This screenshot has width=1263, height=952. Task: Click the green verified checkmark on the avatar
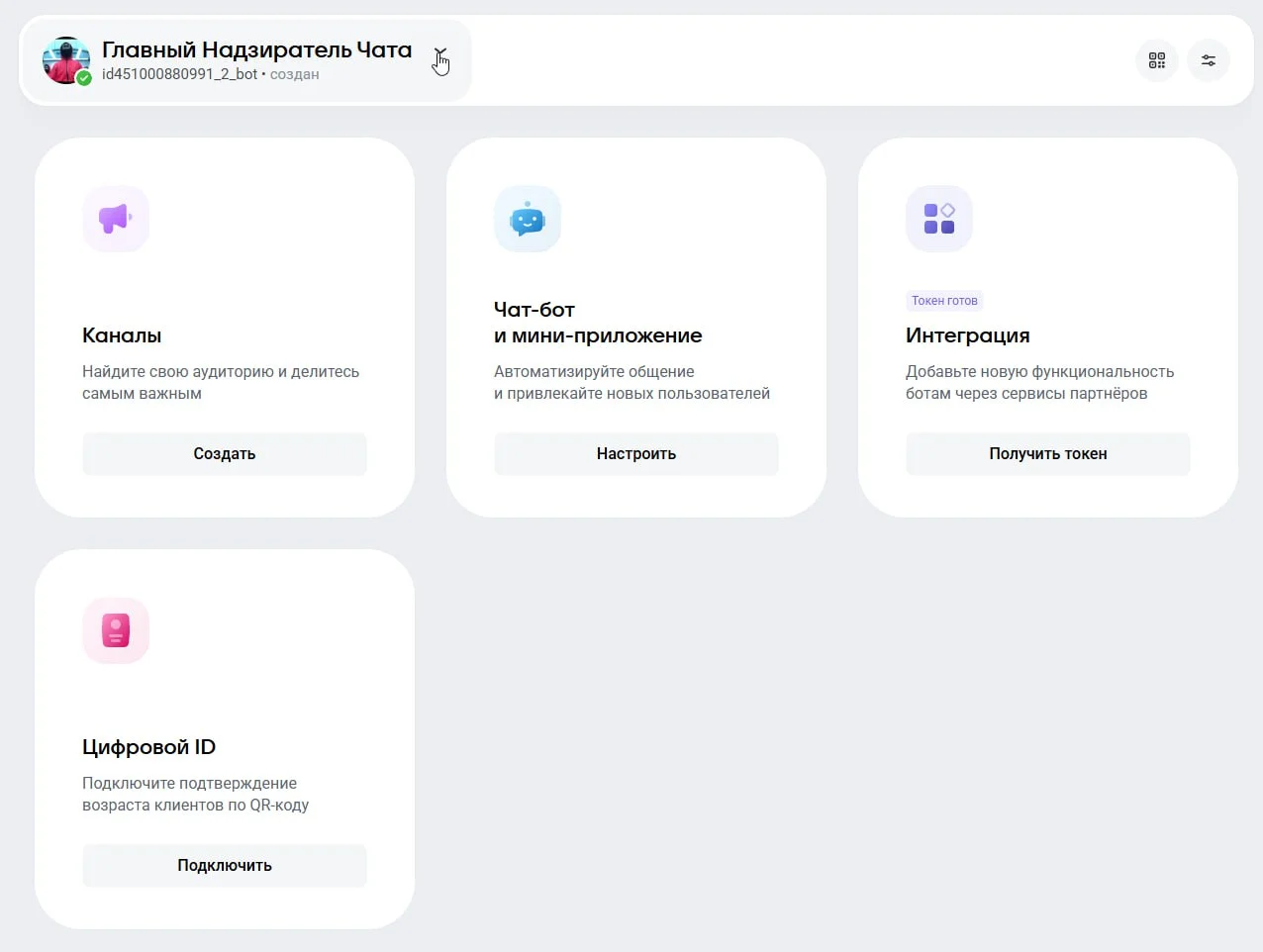84,78
